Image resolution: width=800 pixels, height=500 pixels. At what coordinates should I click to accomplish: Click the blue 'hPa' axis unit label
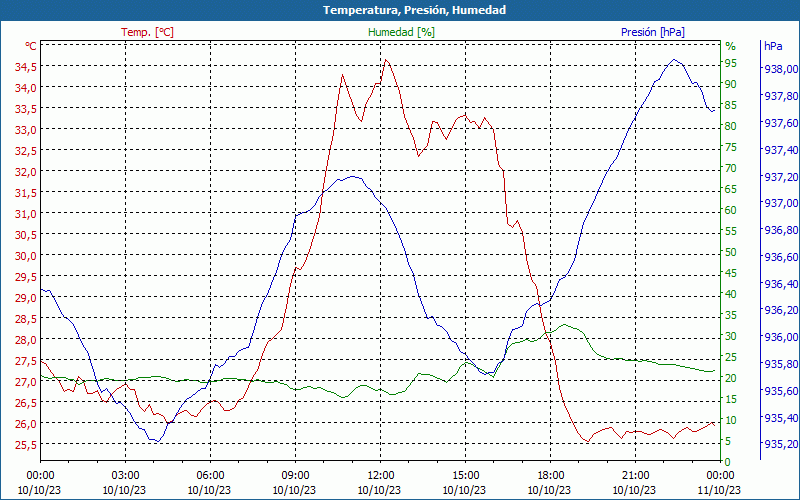coord(773,46)
